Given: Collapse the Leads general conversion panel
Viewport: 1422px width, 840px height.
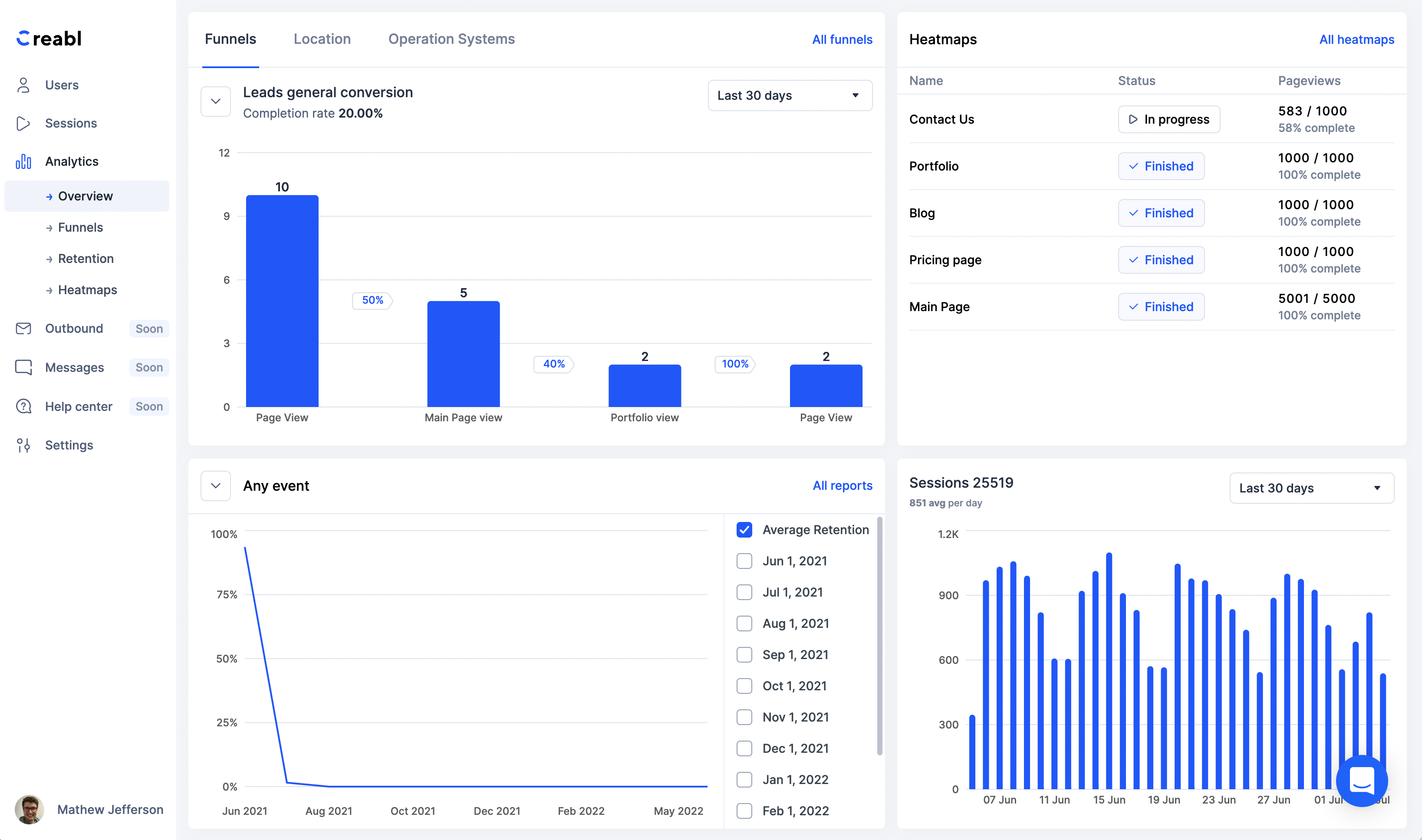Looking at the screenshot, I should (x=215, y=101).
